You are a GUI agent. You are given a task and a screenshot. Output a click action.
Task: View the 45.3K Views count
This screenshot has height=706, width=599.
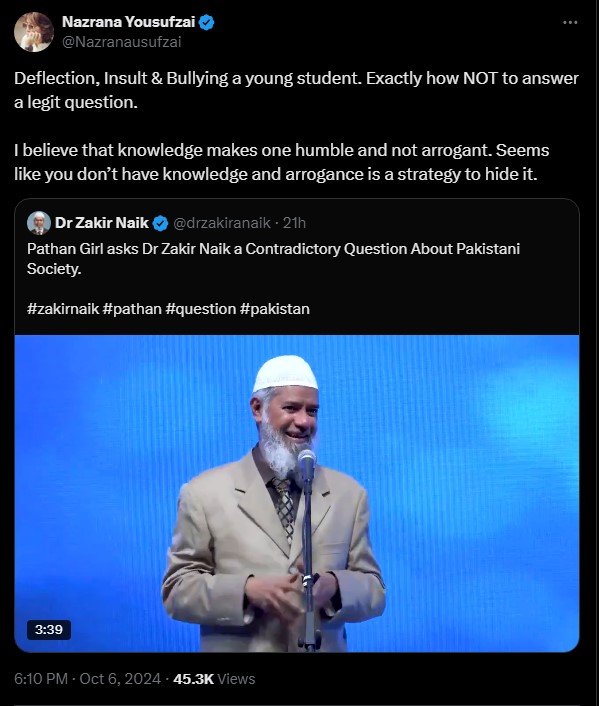tap(214, 679)
